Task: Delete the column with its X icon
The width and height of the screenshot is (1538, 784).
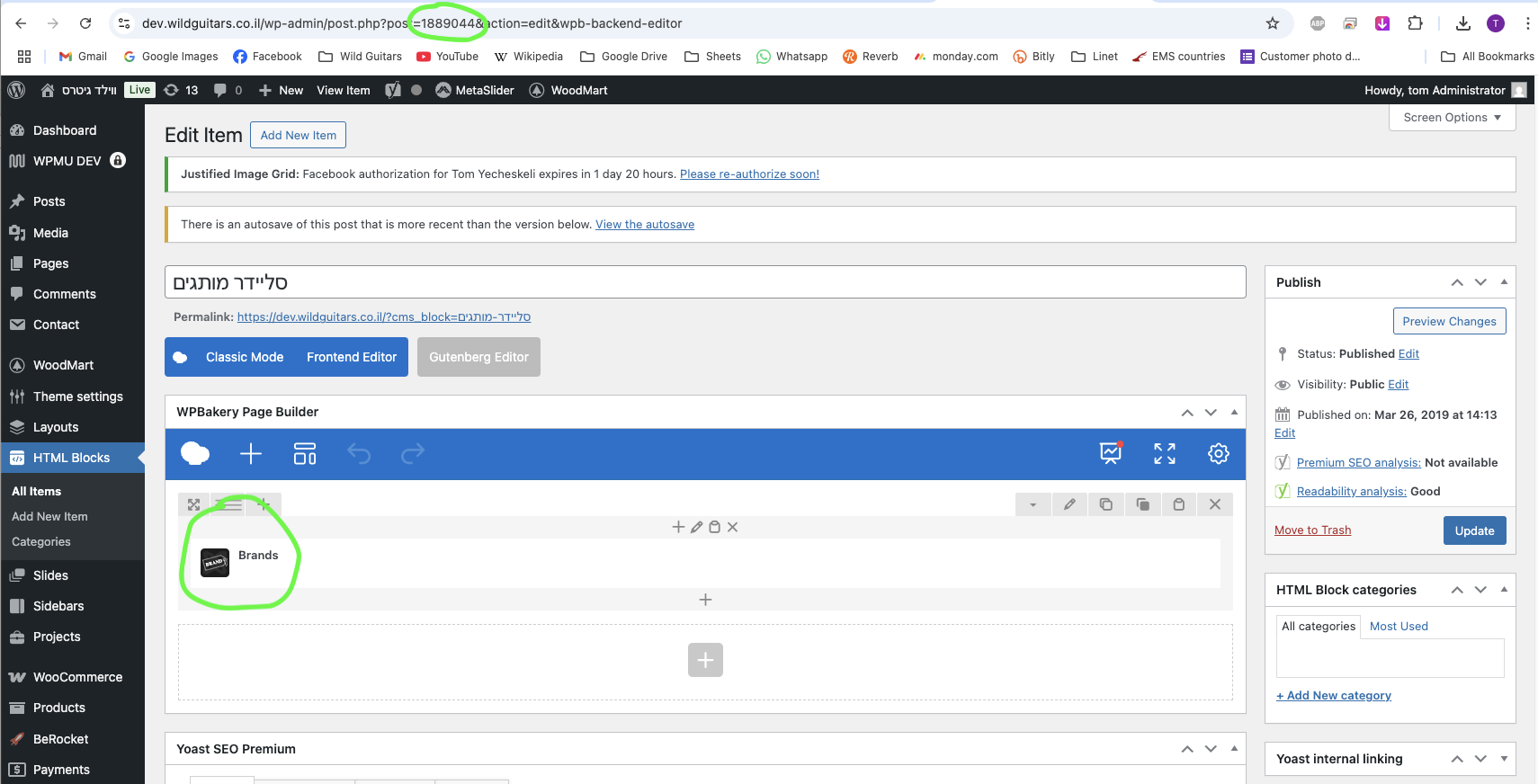Action: [x=732, y=527]
